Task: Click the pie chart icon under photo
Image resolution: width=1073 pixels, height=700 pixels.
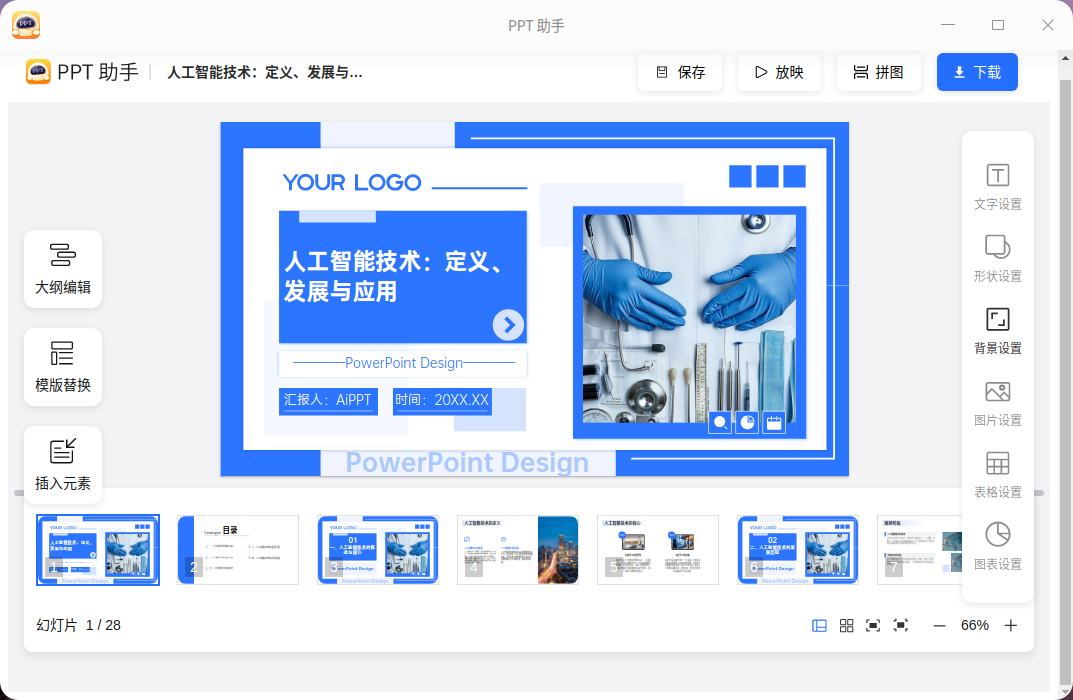Action: coord(747,423)
